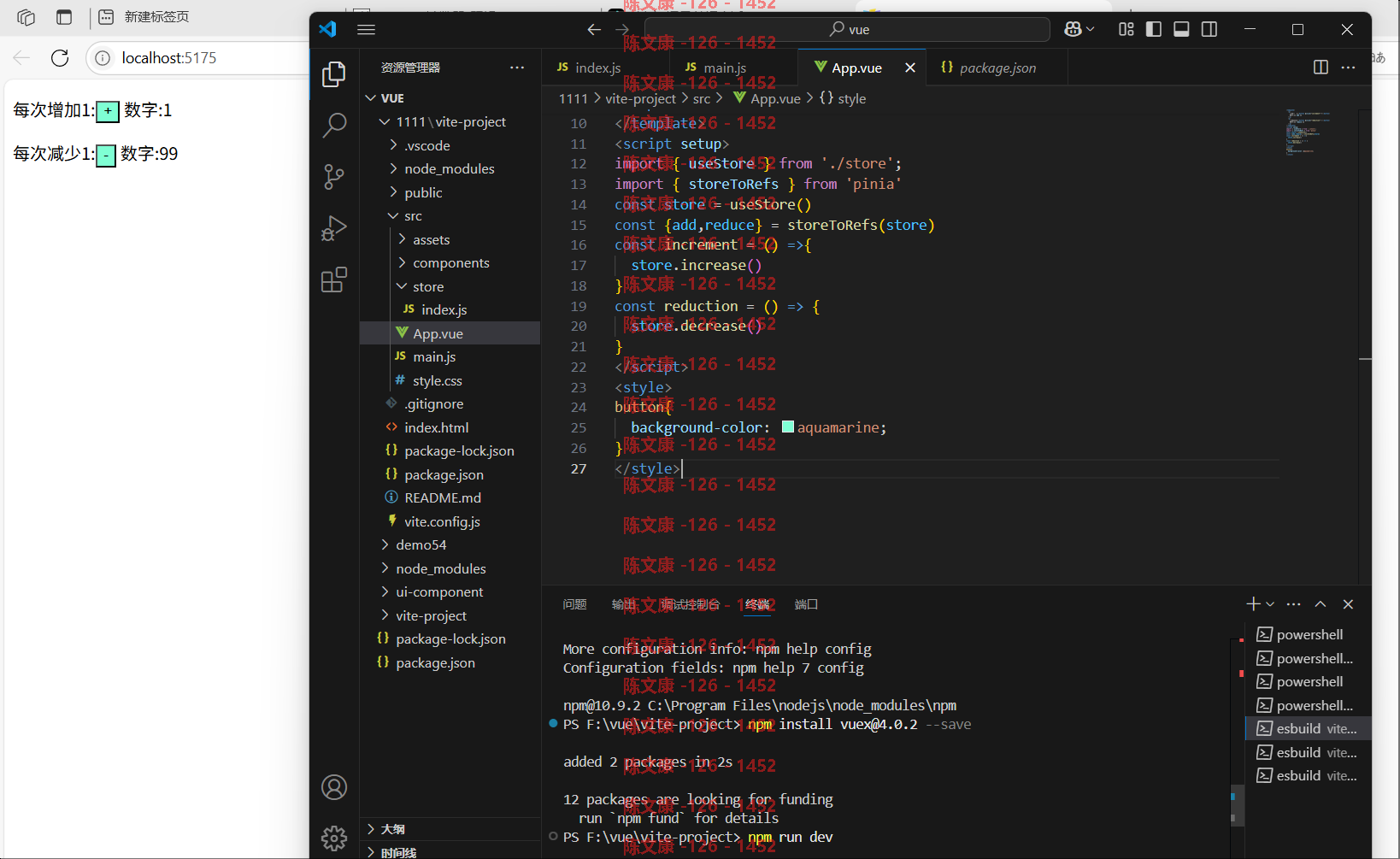Open Source Control view in activity bar
This screenshot has width=1400, height=859.
334,177
